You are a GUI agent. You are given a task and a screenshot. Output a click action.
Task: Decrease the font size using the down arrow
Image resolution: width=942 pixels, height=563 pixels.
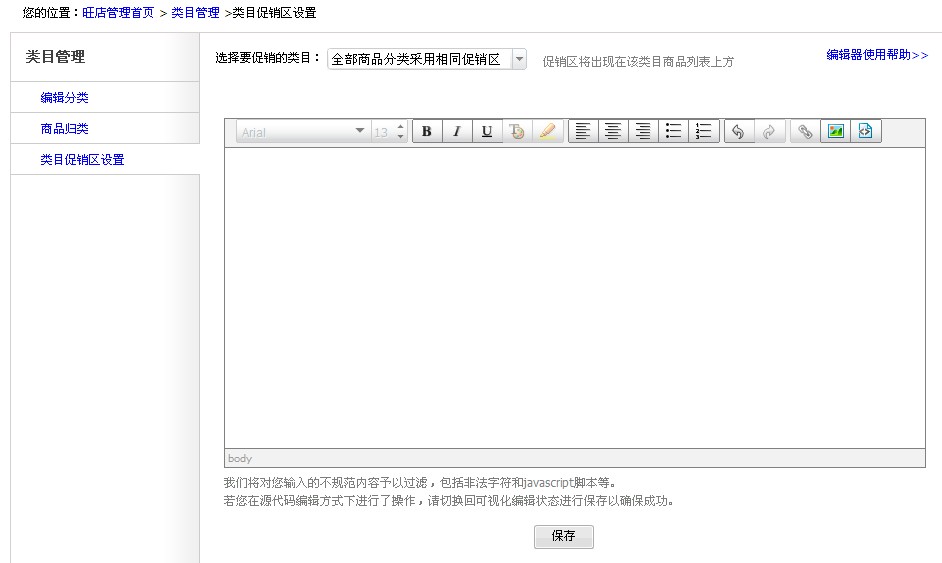[x=401, y=137]
